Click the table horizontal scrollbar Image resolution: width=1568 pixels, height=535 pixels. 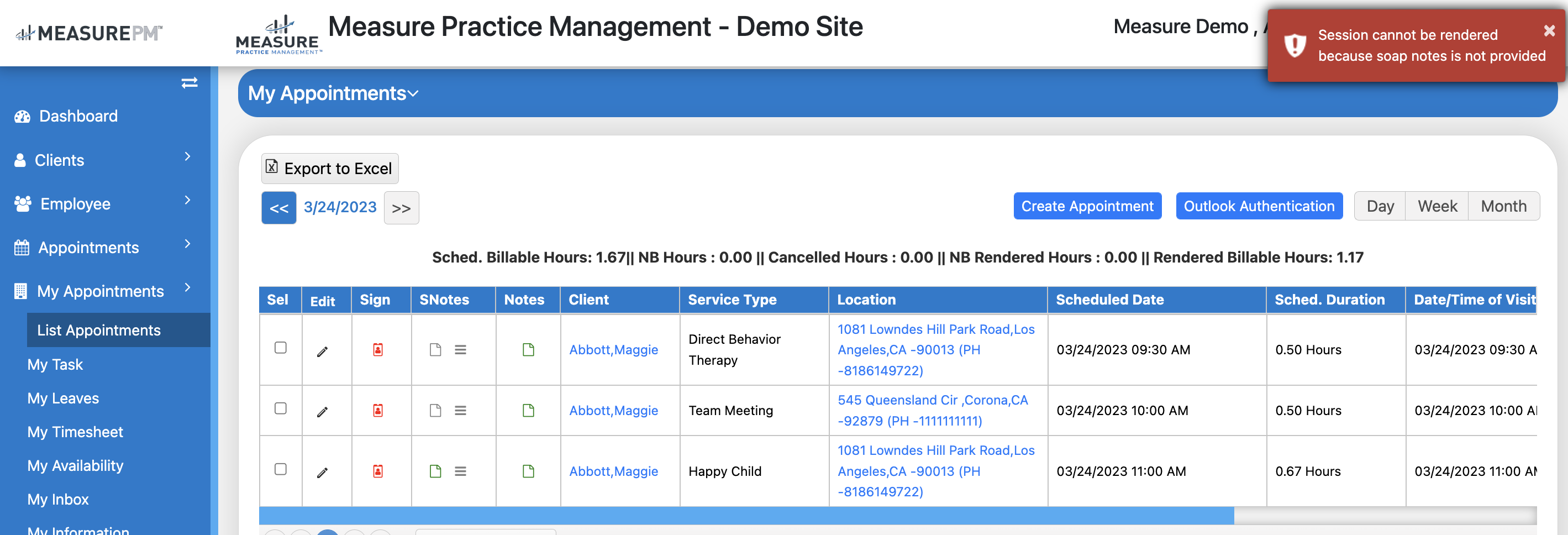tap(746, 516)
